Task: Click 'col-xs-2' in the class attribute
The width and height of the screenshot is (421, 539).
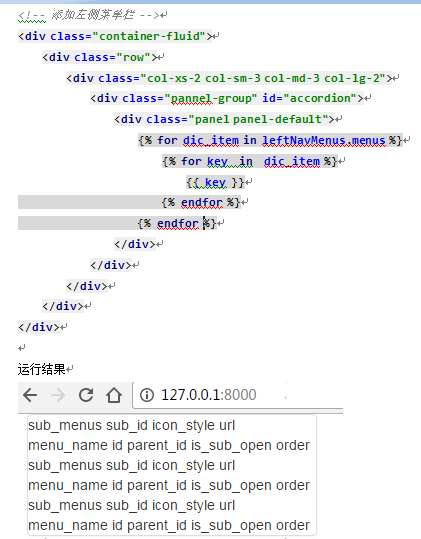Action: pos(174,78)
